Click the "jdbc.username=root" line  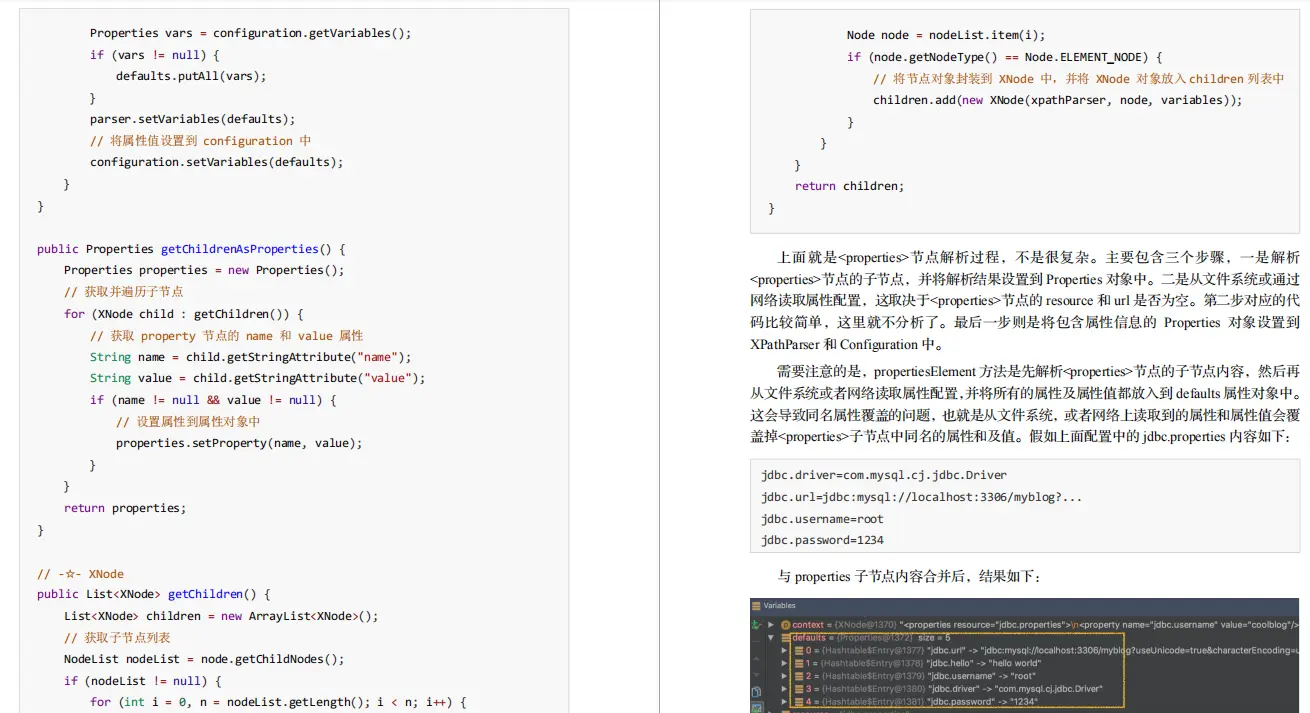[822, 519]
